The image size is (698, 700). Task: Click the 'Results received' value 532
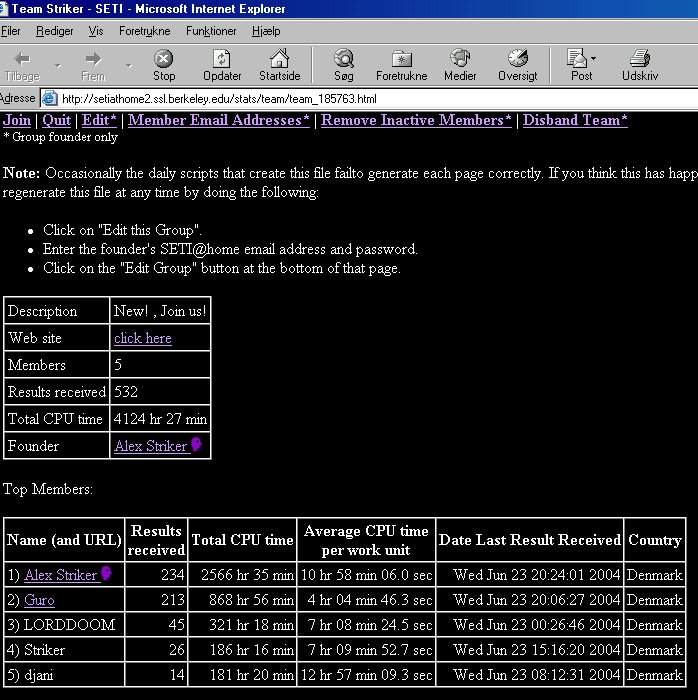[126, 392]
